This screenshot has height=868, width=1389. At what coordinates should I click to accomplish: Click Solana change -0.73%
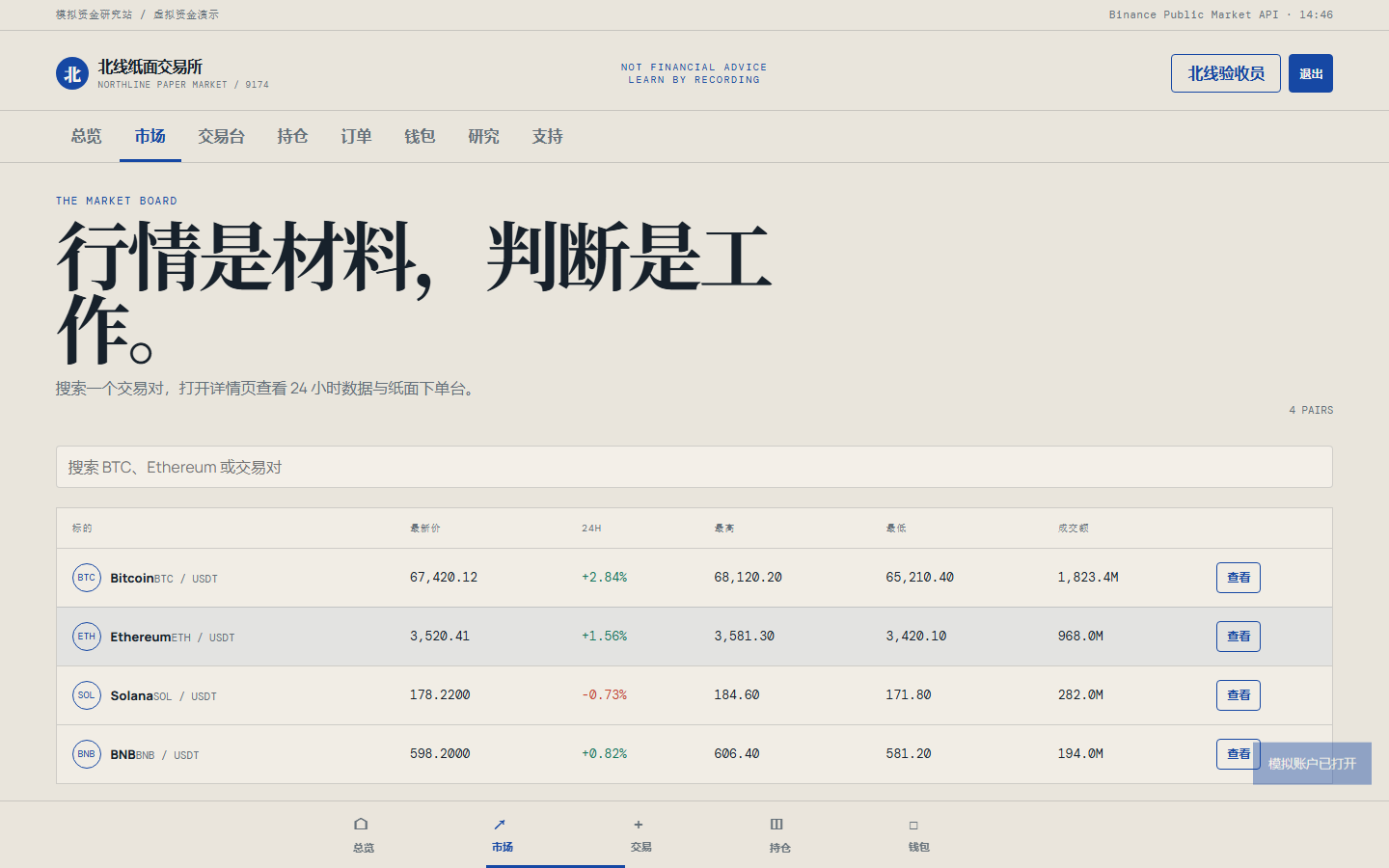point(604,695)
